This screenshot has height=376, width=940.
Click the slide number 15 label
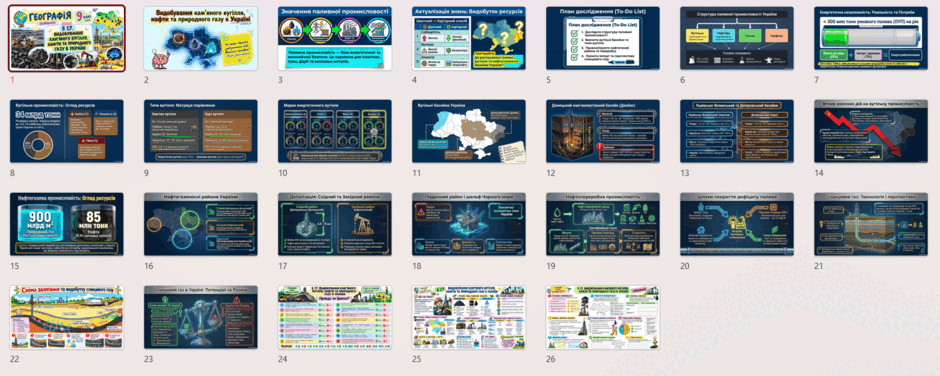pos(14,266)
